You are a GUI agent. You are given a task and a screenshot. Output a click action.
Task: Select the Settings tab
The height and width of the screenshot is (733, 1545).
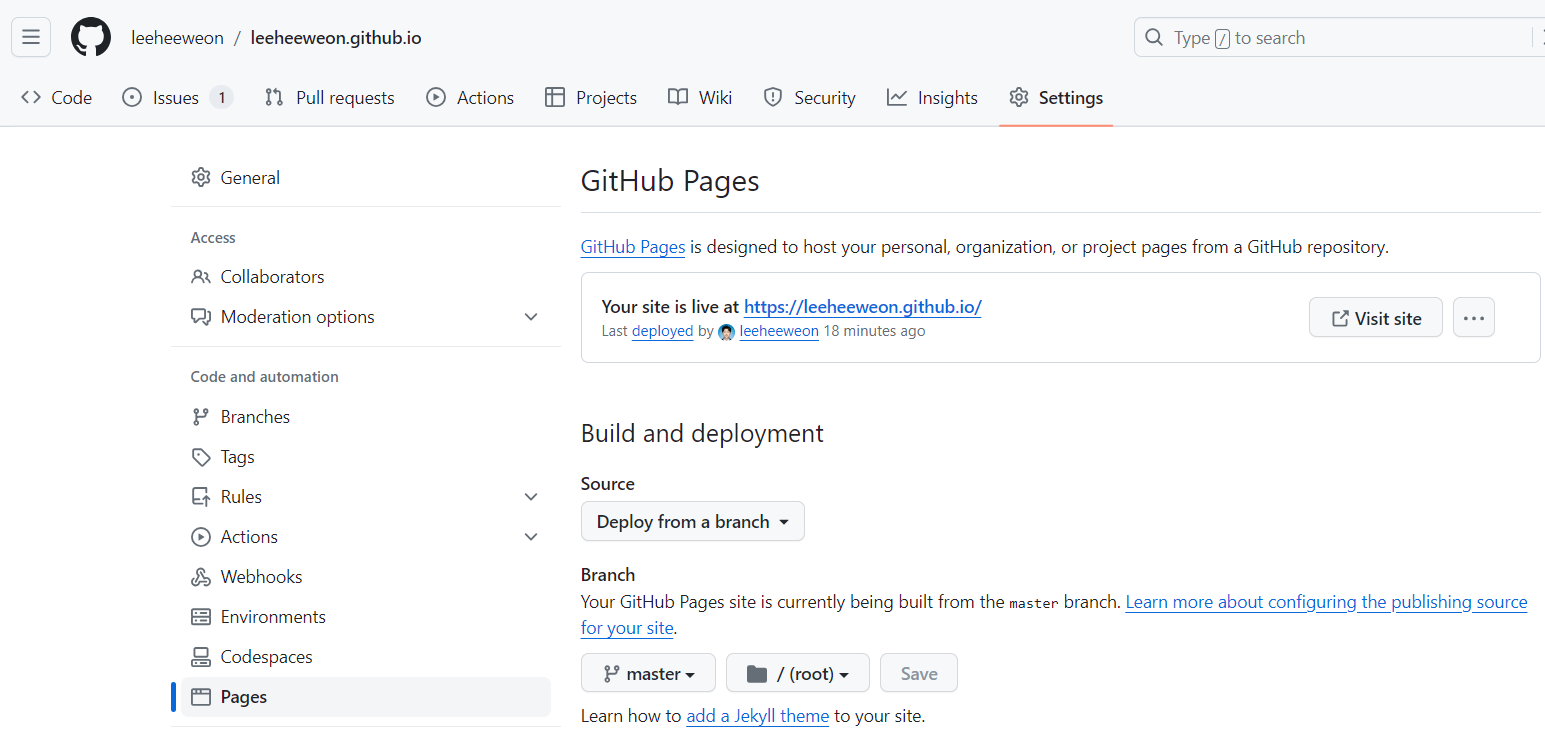1056,98
